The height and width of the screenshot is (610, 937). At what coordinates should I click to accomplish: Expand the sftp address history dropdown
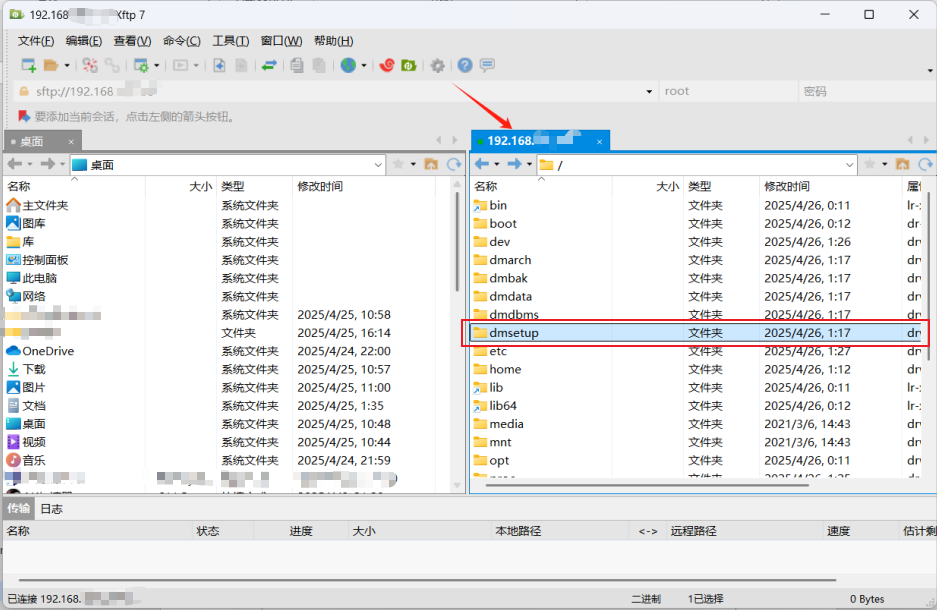click(x=648, y=91)
